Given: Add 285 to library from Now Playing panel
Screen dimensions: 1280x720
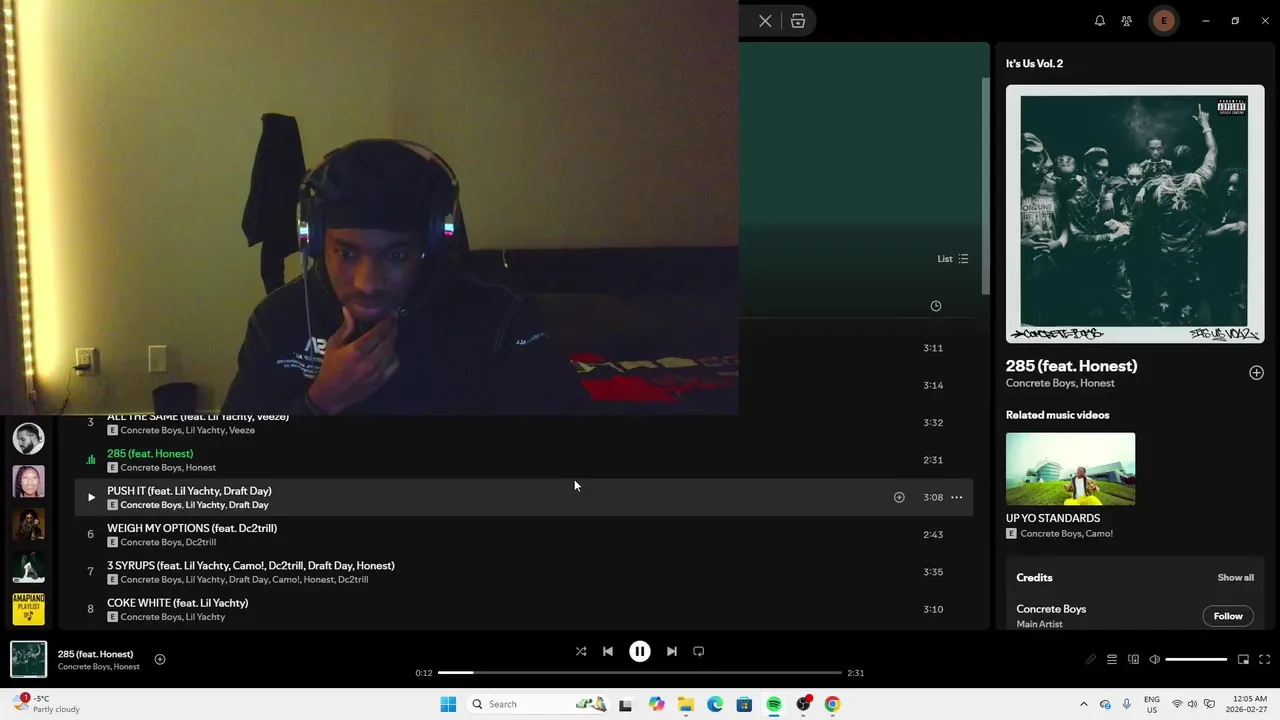Looking at the screenshot, I should [x=1256, y=373].
